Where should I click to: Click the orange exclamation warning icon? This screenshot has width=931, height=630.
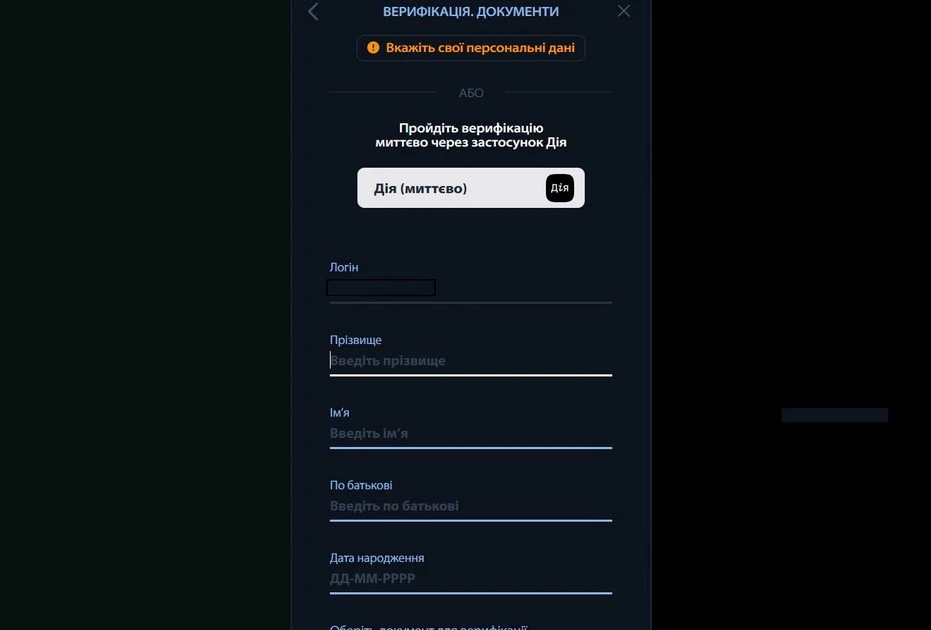pos(373,48)
